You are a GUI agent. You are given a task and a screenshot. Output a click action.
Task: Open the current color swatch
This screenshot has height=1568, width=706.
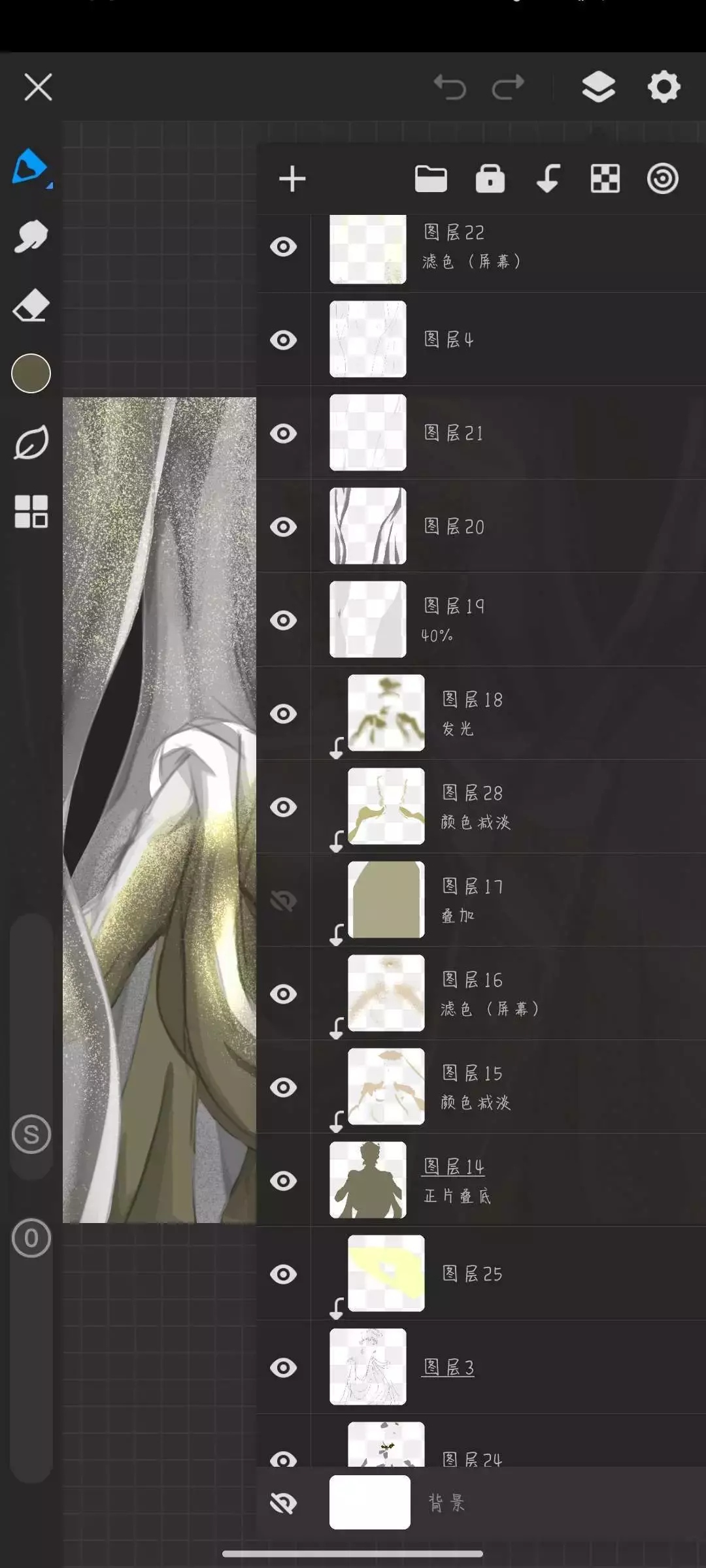point(31,374)
